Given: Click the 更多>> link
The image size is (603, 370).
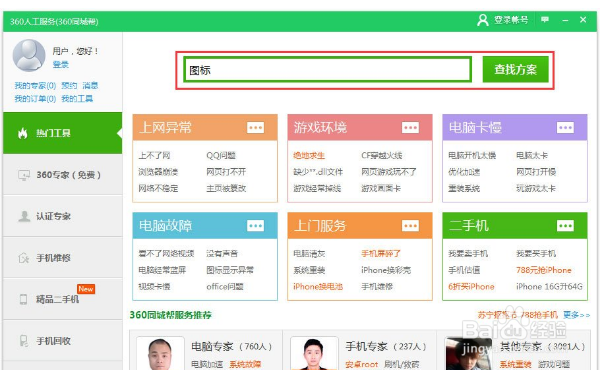Looking at the screenshot, I should 576,315.
